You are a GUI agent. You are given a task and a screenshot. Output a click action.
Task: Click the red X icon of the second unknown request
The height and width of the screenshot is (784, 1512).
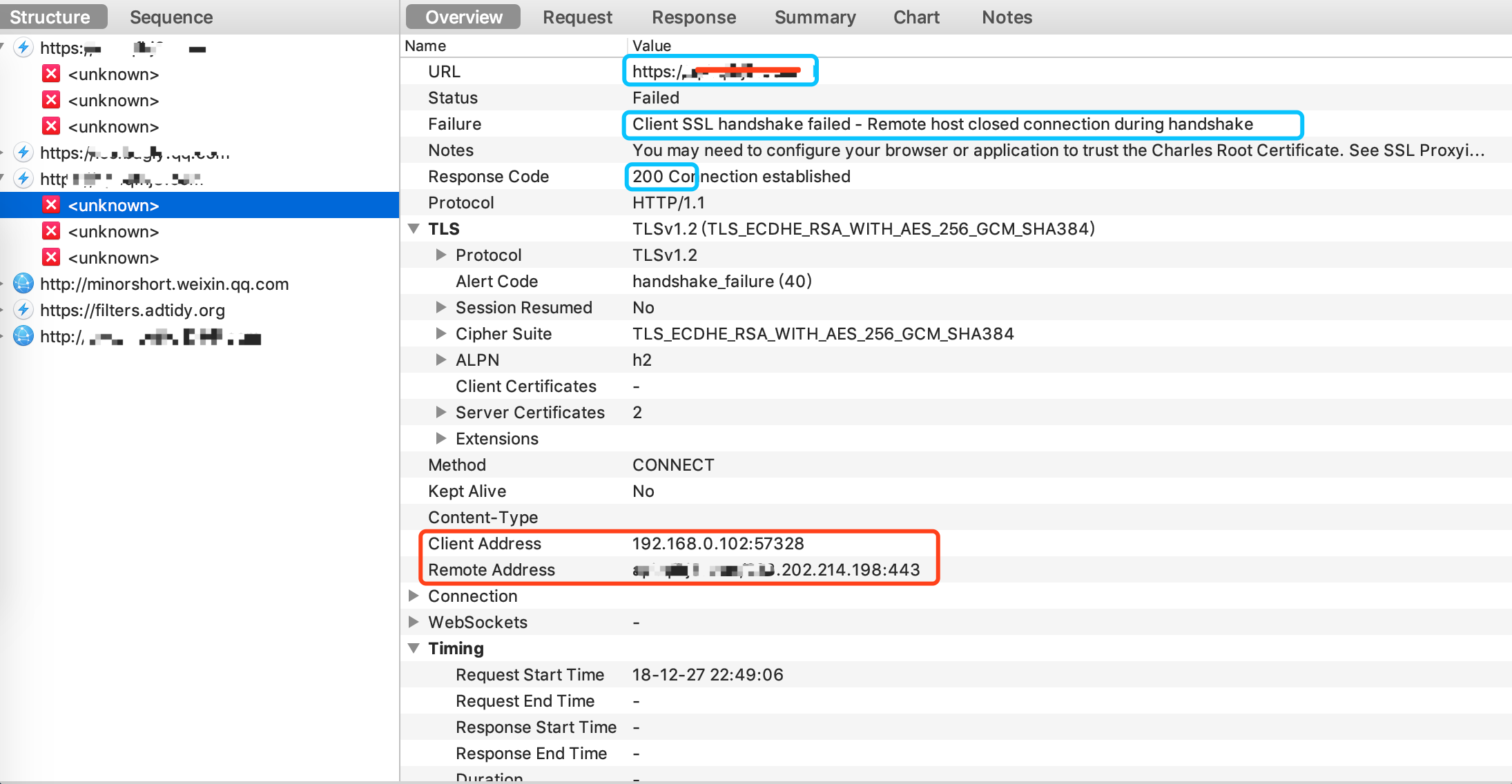click(51, 100)
